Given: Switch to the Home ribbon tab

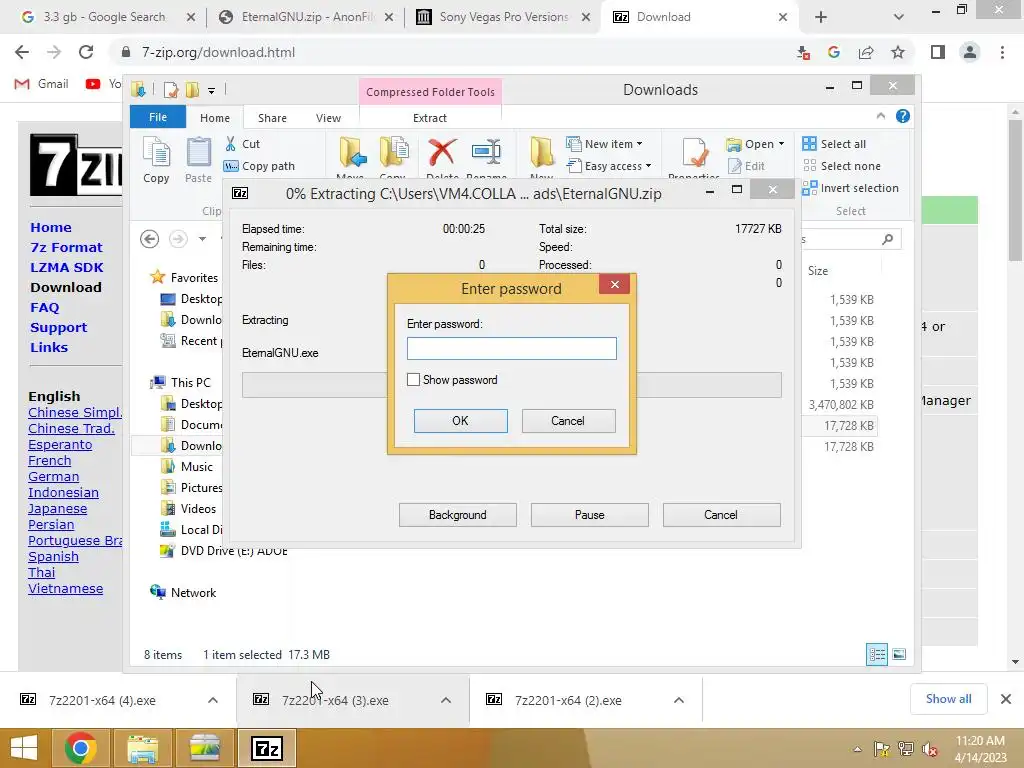Looking at the screenshot, I should pyautogui.click(x=215, y=118).
